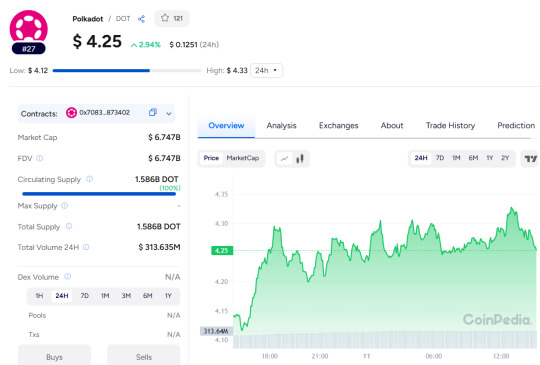
Task: Click the Low-High price range bar
Action: [127, 71]
